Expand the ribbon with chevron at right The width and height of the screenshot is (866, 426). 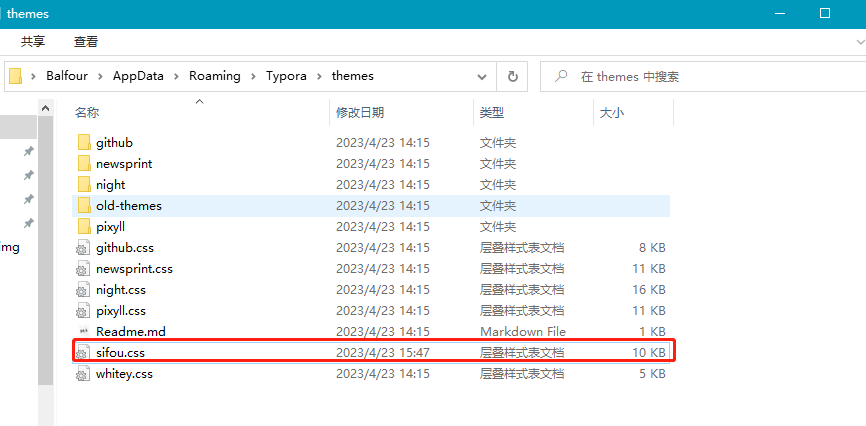860,42
